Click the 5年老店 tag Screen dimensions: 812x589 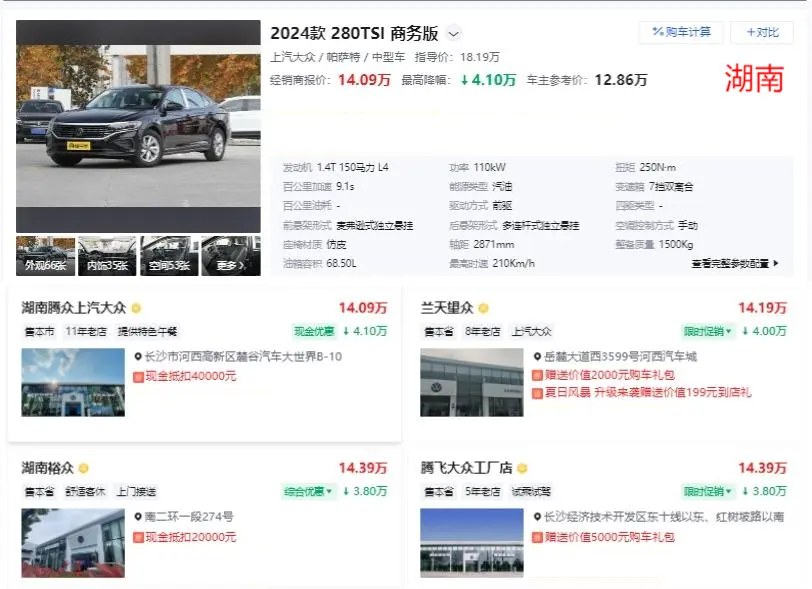483,492
